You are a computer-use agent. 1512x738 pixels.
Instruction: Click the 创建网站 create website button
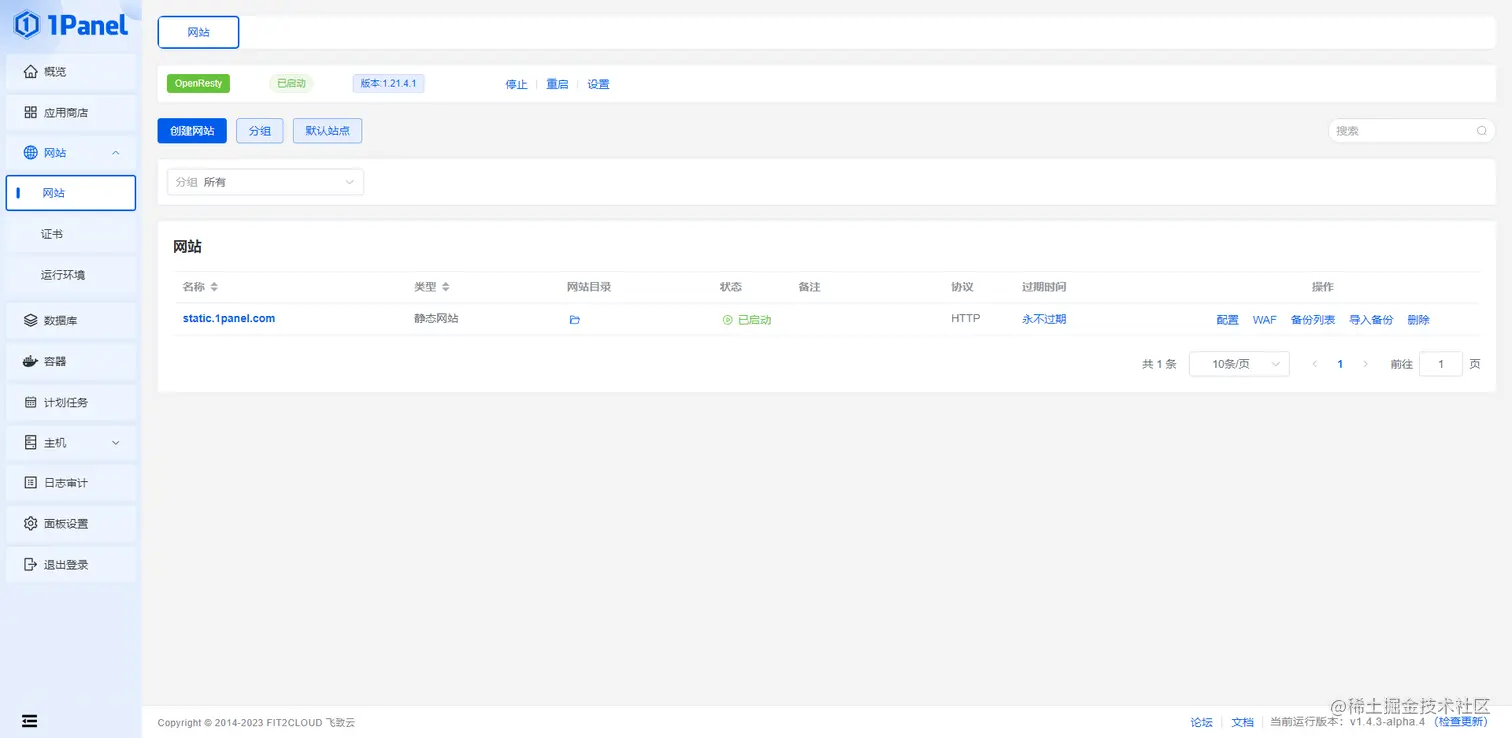coord(192,131)
